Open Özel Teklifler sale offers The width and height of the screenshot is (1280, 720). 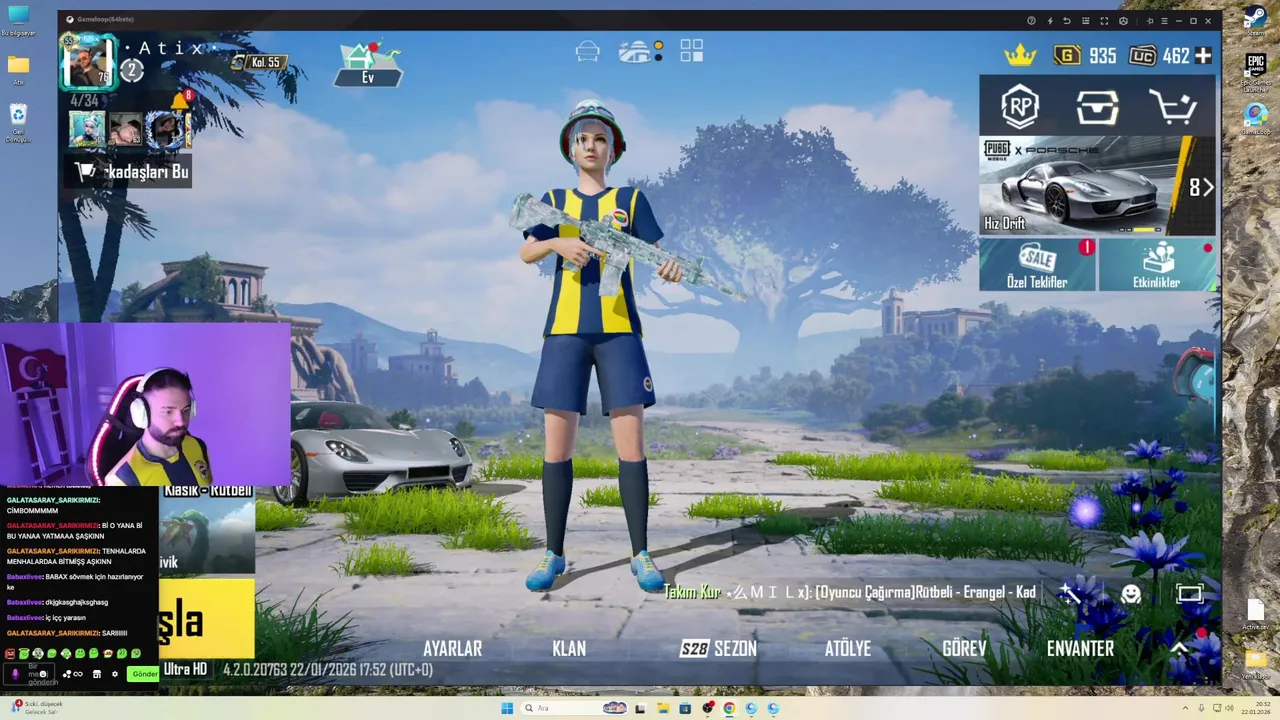[x=1037, y=265]
